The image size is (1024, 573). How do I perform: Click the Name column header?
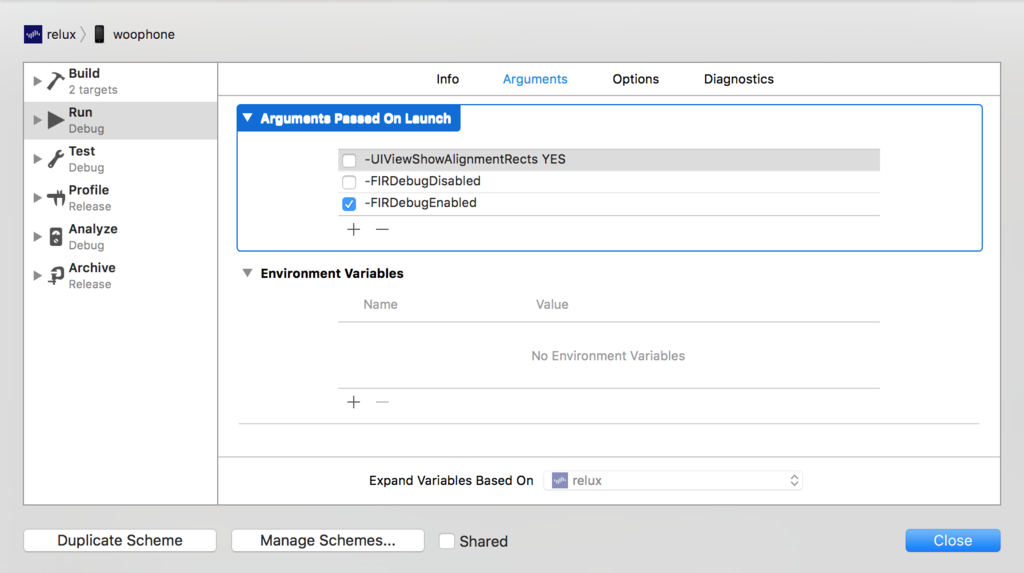click(x=381, y=304)
